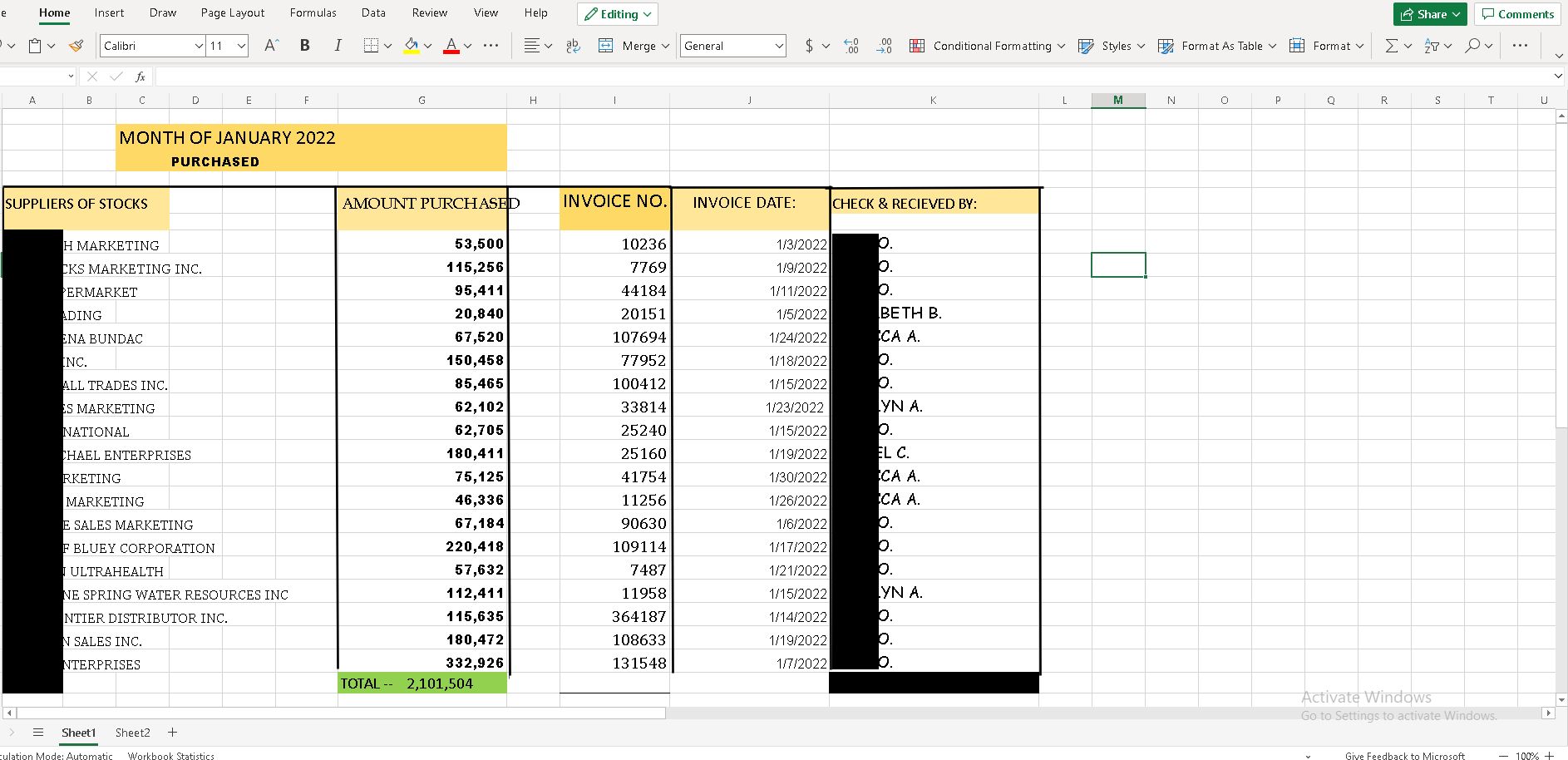
Task: Add a new sheet with the plus icon
Action: point(172,733)
